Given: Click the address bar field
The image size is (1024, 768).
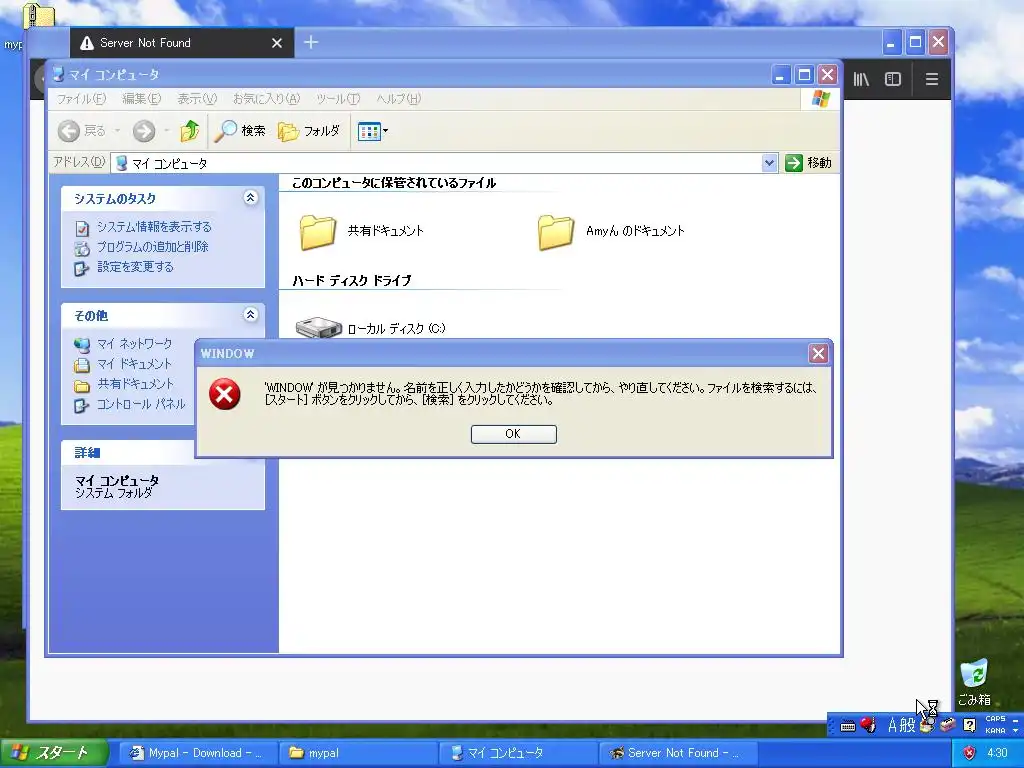Looking at the screenshot, I should [436, 163].
